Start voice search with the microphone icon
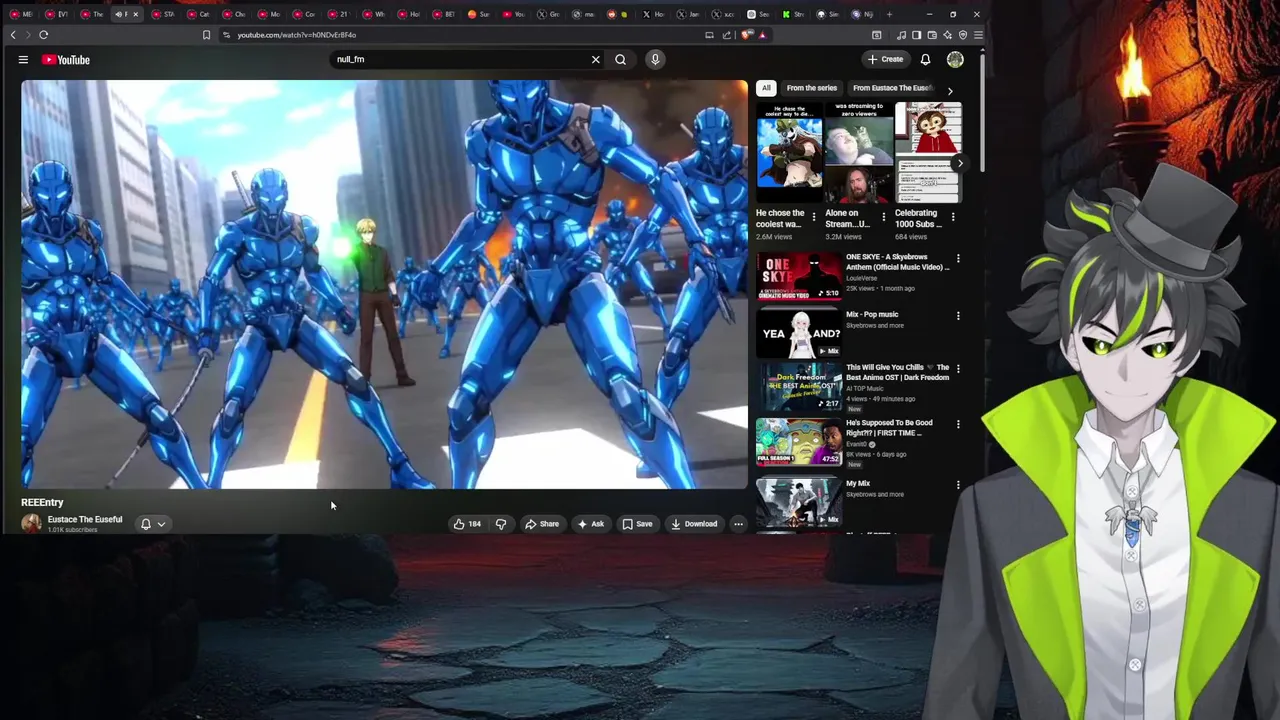 point(655,59)
